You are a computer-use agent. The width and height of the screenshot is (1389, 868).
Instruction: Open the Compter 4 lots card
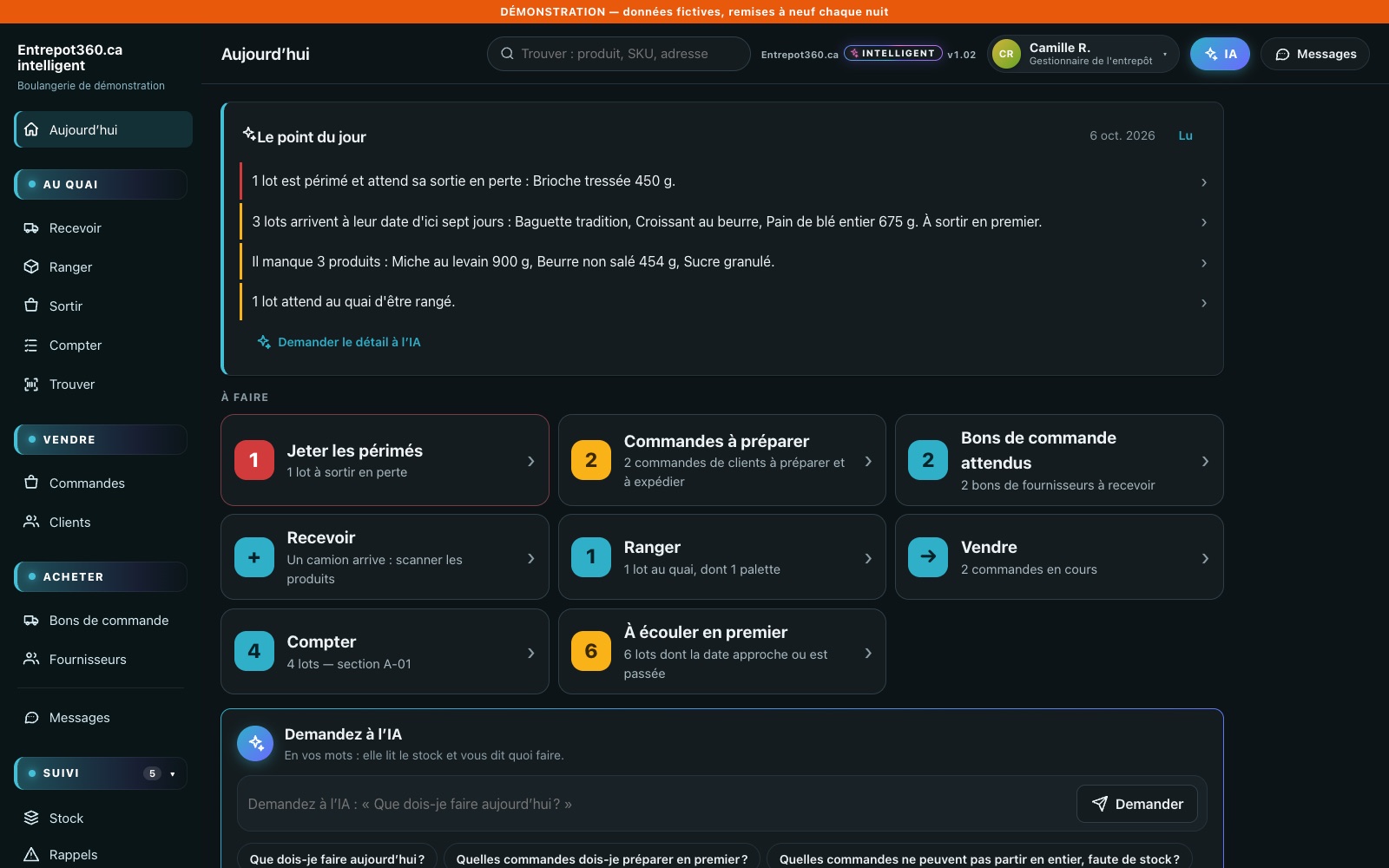tap(385, 652)
